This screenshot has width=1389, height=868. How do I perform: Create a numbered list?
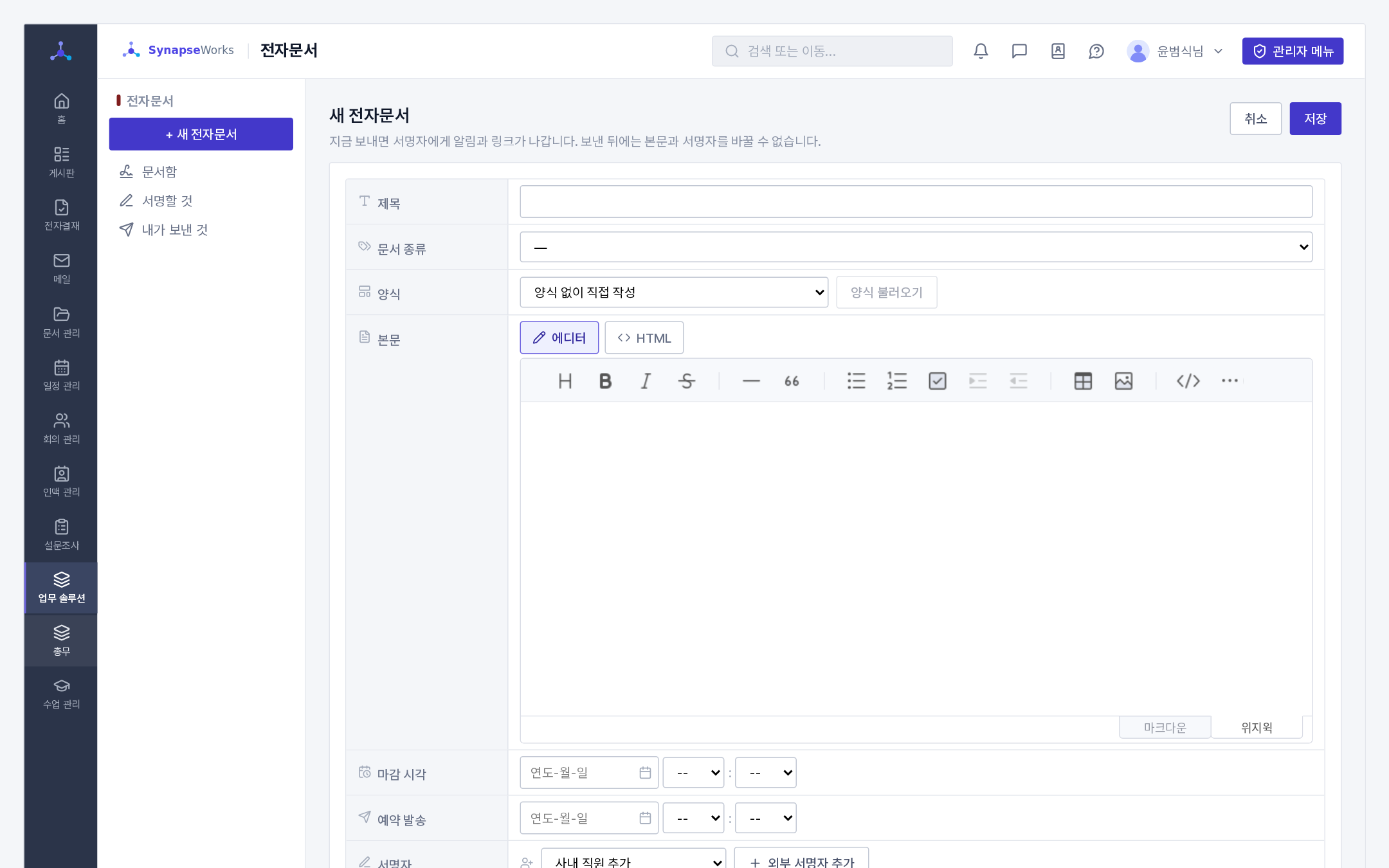click(896, 381)
